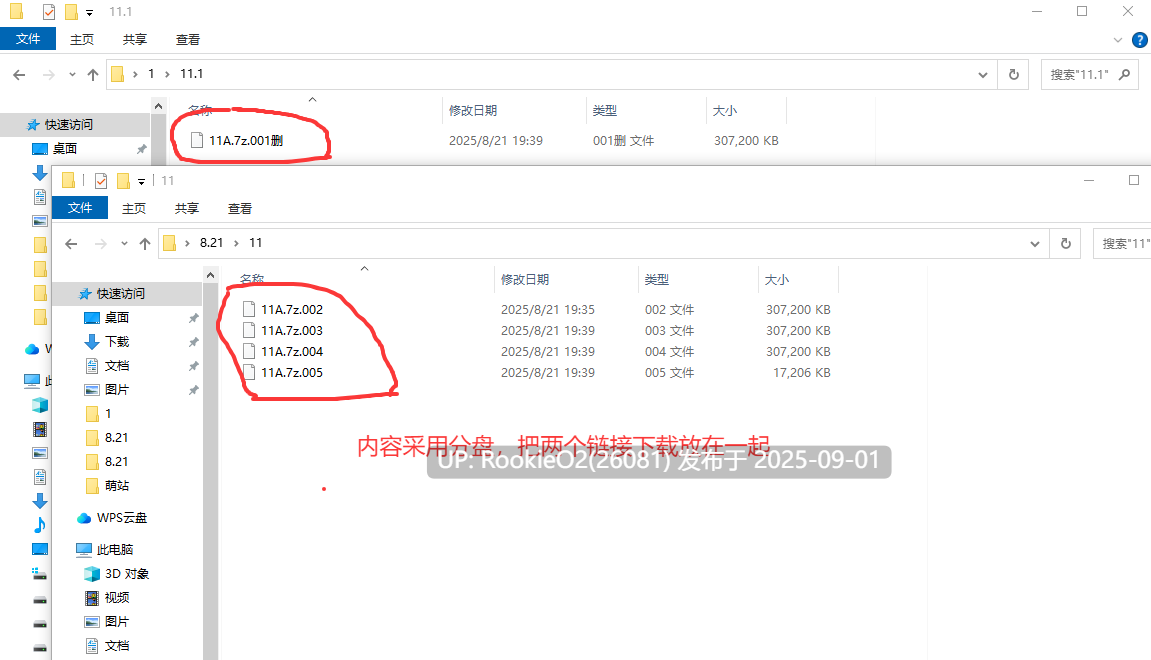1151x660 pixels.
Task: Refresh the 11 folder view
Action: 1066,244
